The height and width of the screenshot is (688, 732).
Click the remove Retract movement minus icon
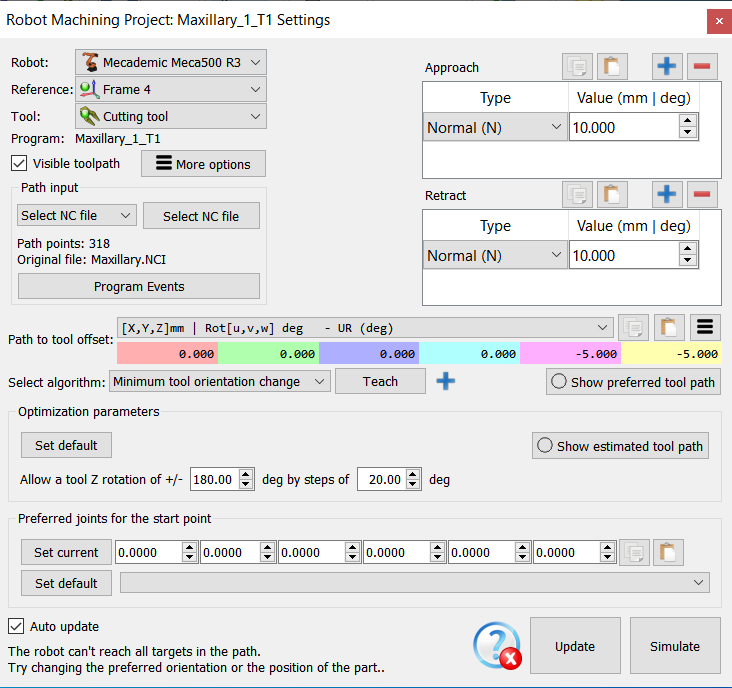[702, 195]
